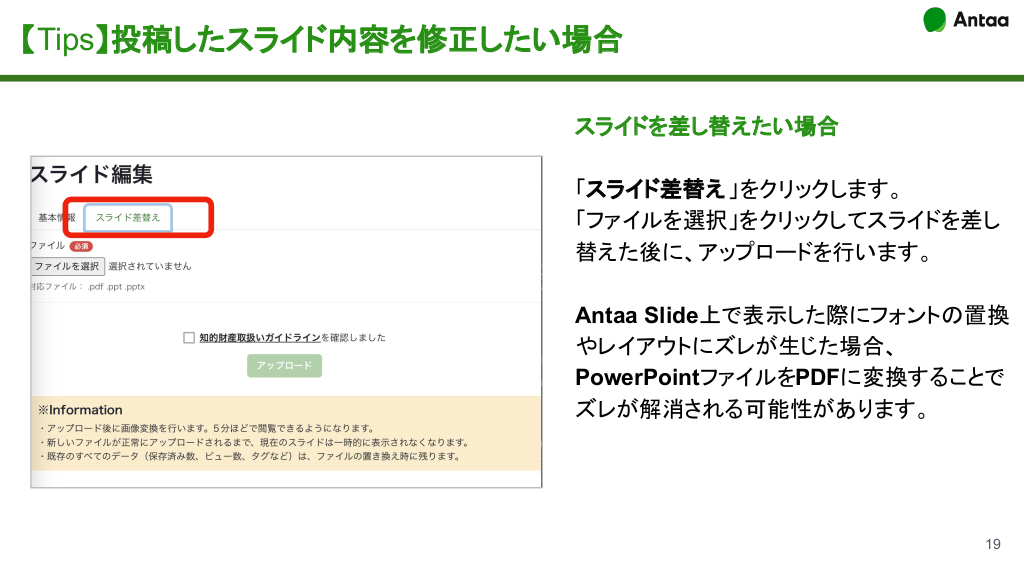Click the green Antaa logo icon

point(934,20)
